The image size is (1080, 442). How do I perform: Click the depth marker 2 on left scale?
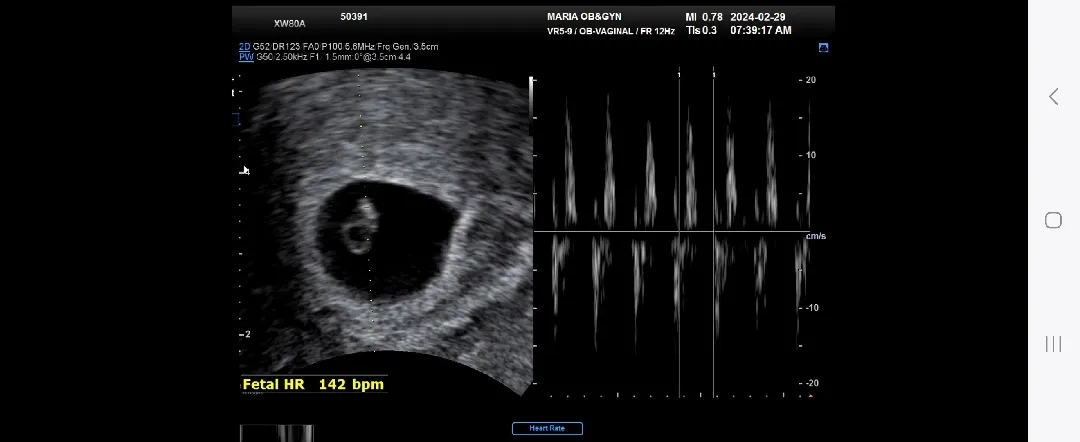pos(247,335)
